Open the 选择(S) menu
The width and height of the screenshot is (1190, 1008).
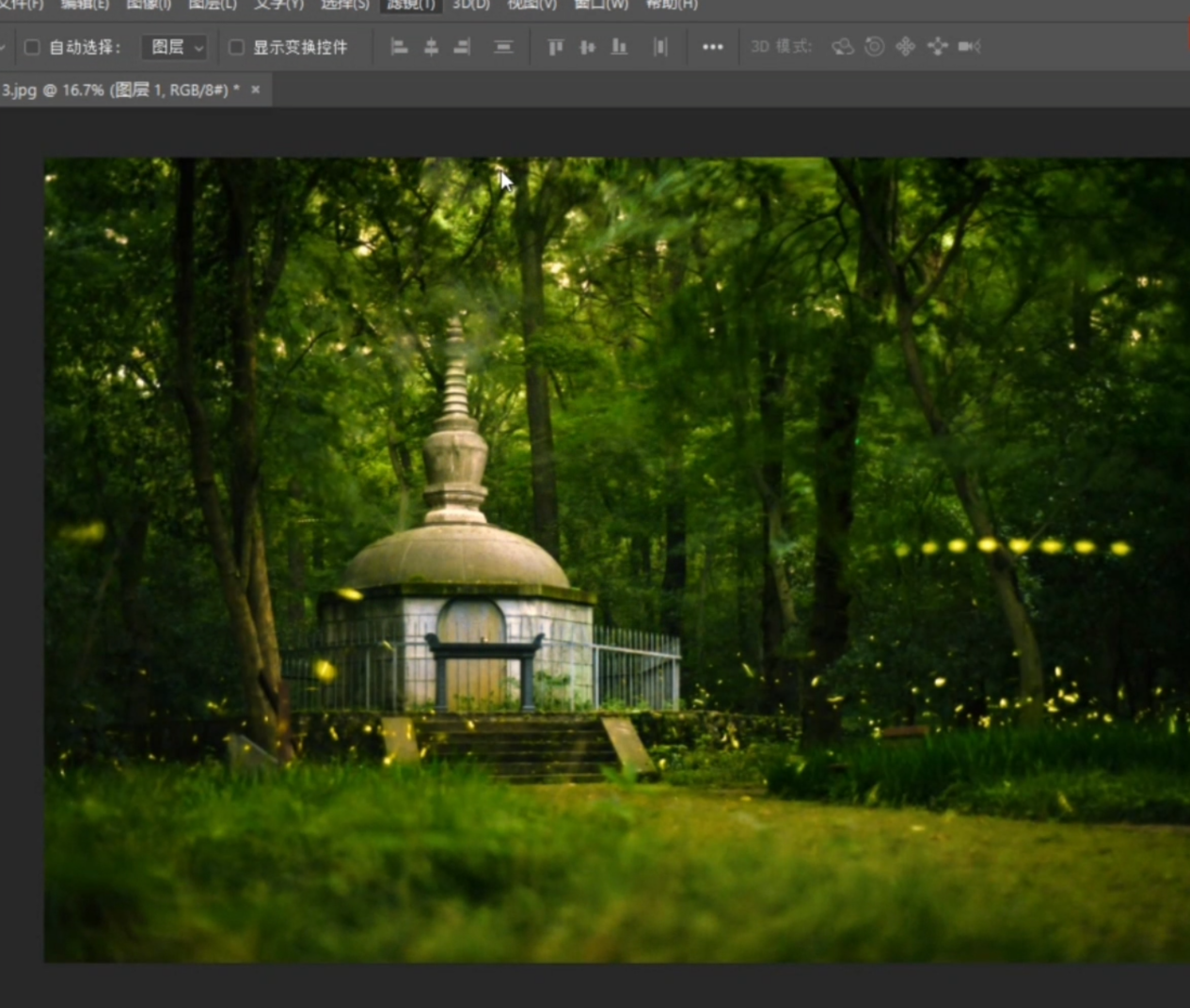(344, 5)
